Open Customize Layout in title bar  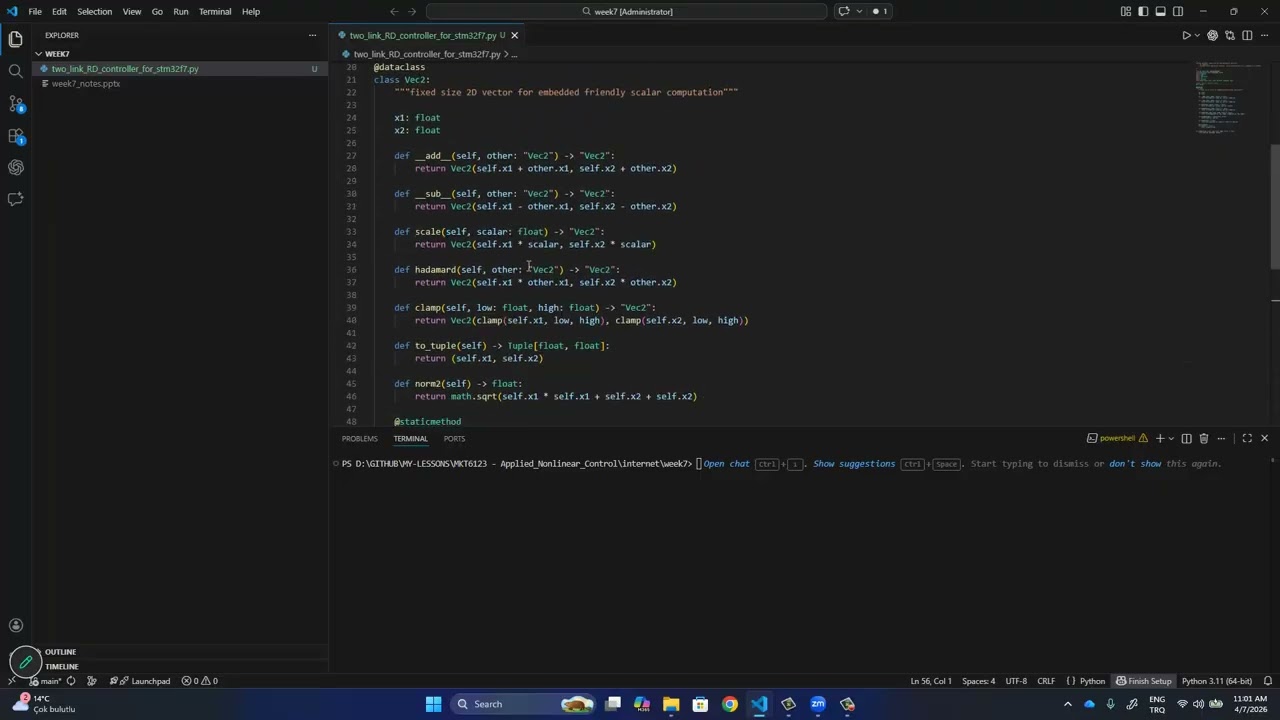coord(1126,12)
